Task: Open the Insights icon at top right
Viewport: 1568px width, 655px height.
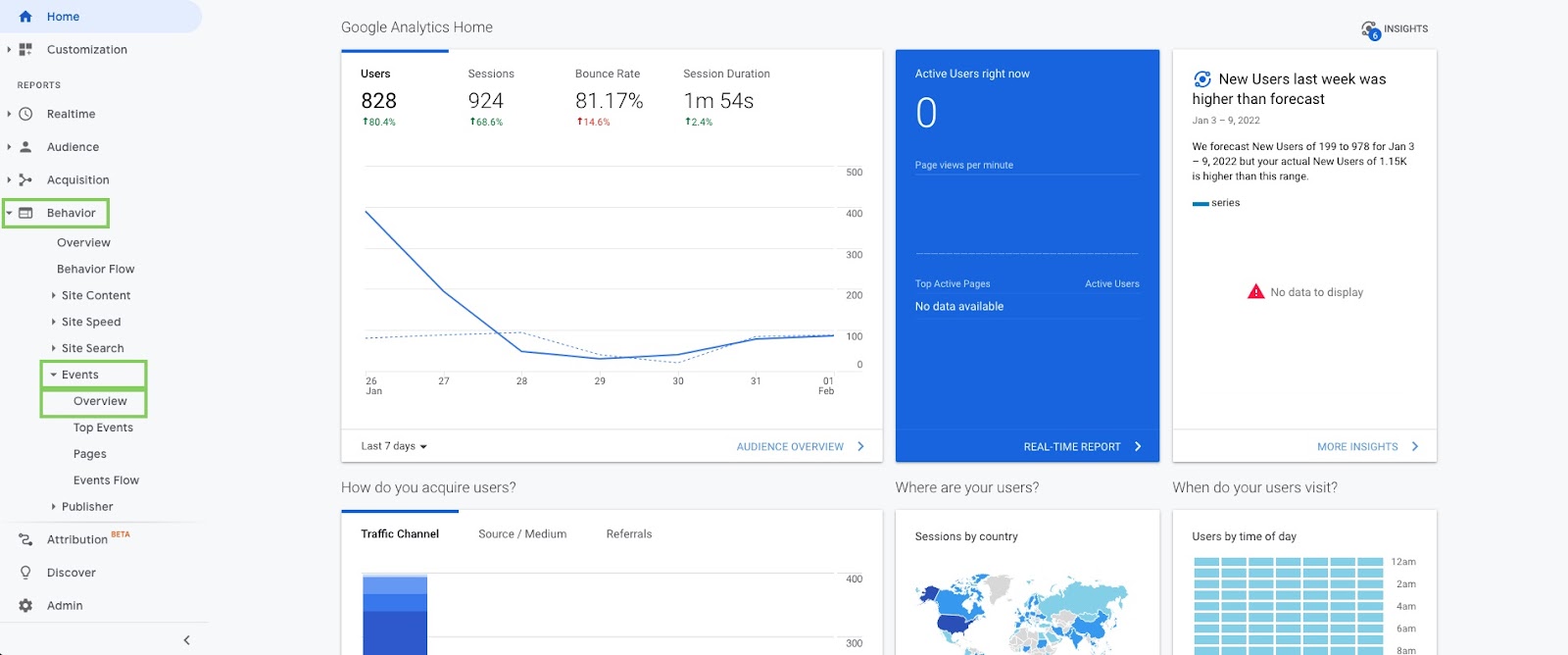Action: (1370, 30)
